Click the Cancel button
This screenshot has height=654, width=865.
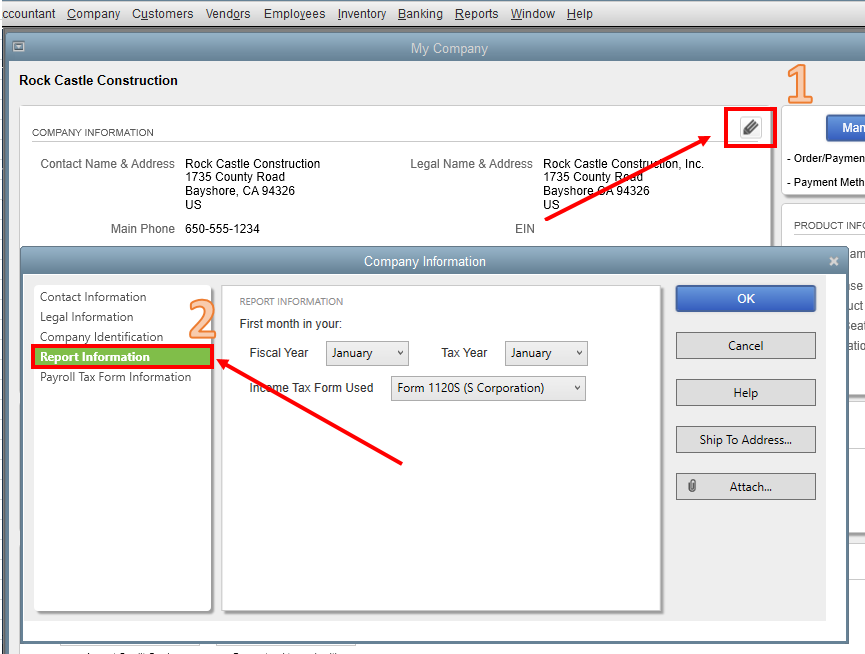pyautogui.click(x=746, y=346)
